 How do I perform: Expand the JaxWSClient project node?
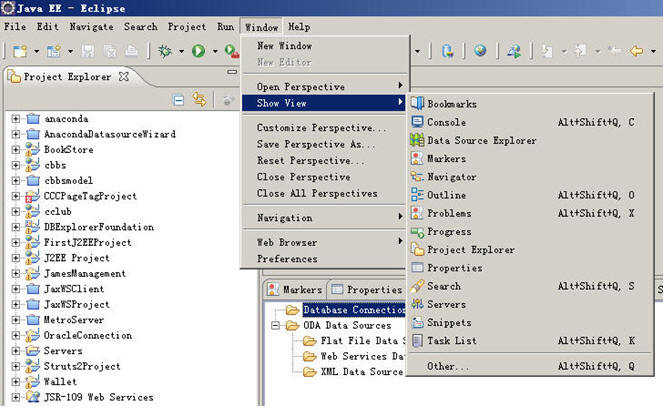(16, 289)
